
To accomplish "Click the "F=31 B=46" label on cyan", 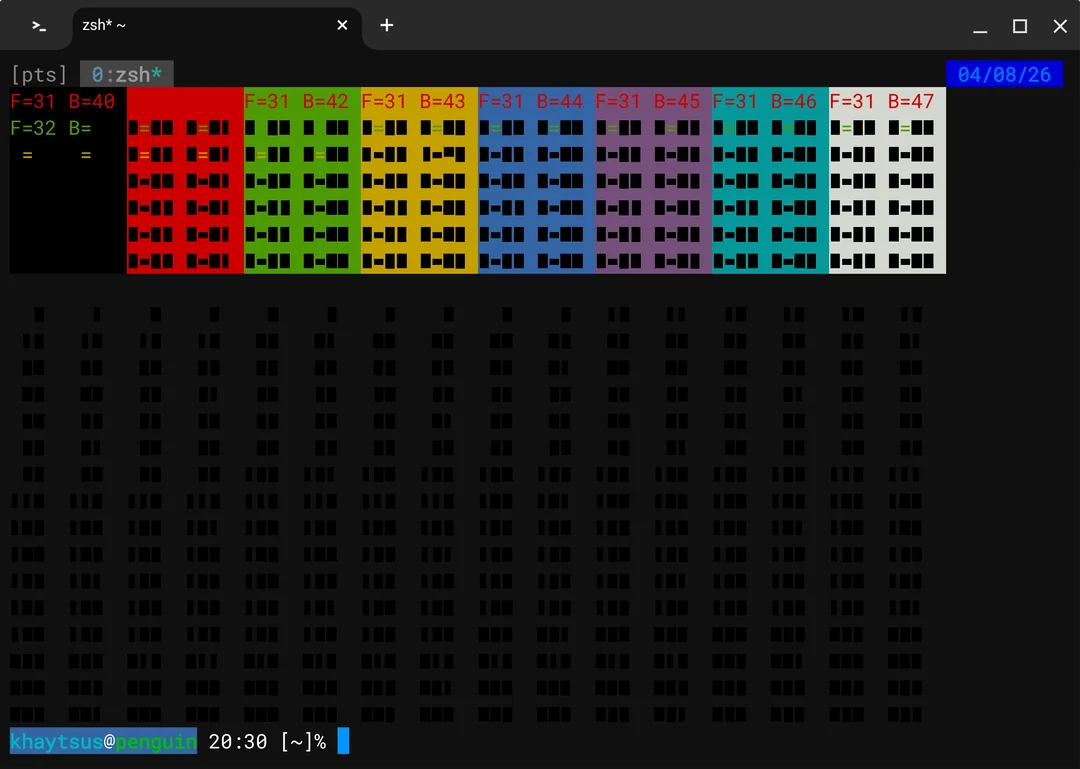I will [764, 101].
